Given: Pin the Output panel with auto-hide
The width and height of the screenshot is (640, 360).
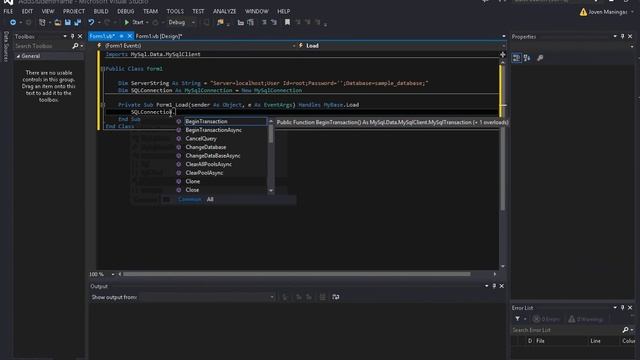Looking at the screenshot, I should click(x=494, y=286).
